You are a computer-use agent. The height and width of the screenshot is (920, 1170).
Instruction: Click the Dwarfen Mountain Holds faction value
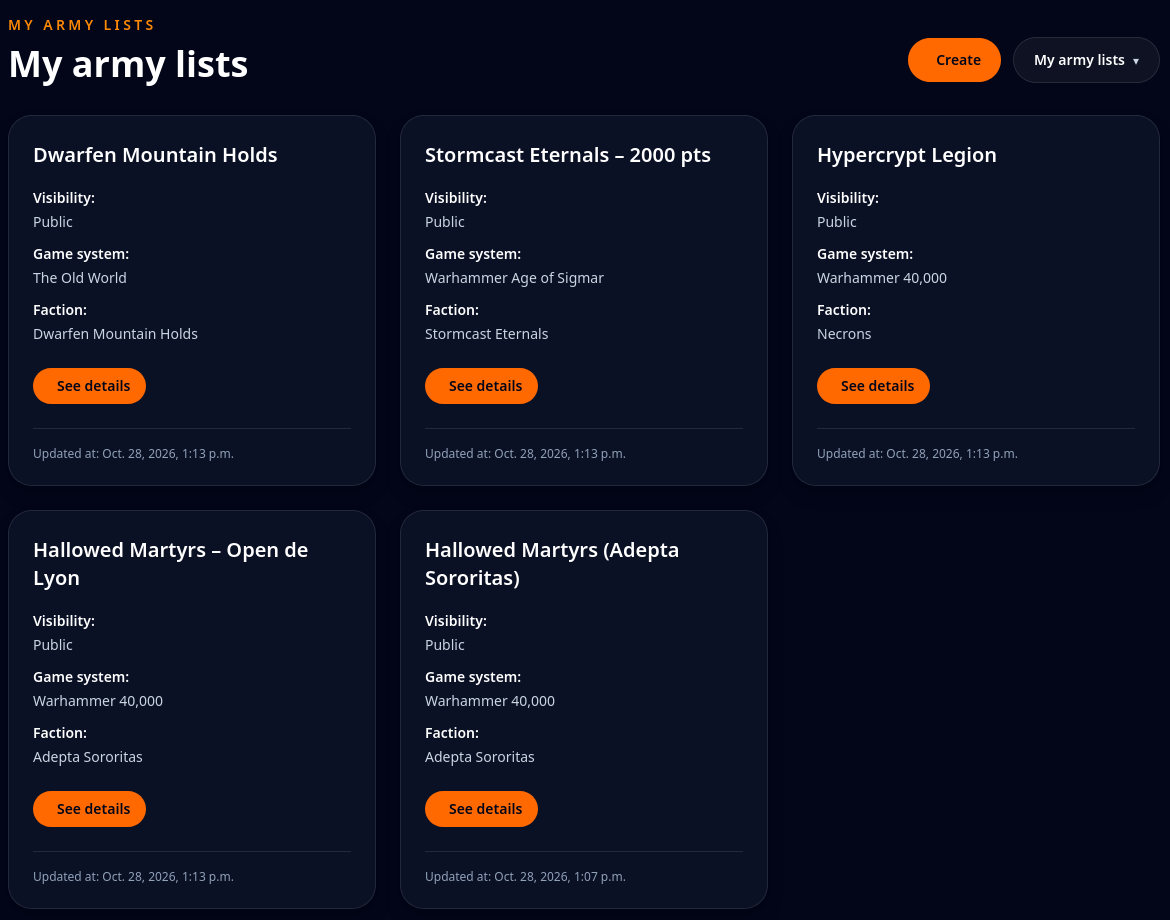116,334
